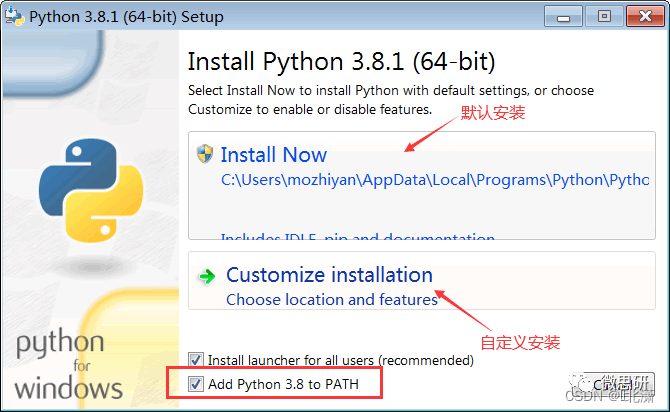Click the UAC shield icon beside Install Now

(x=205, y=154)
